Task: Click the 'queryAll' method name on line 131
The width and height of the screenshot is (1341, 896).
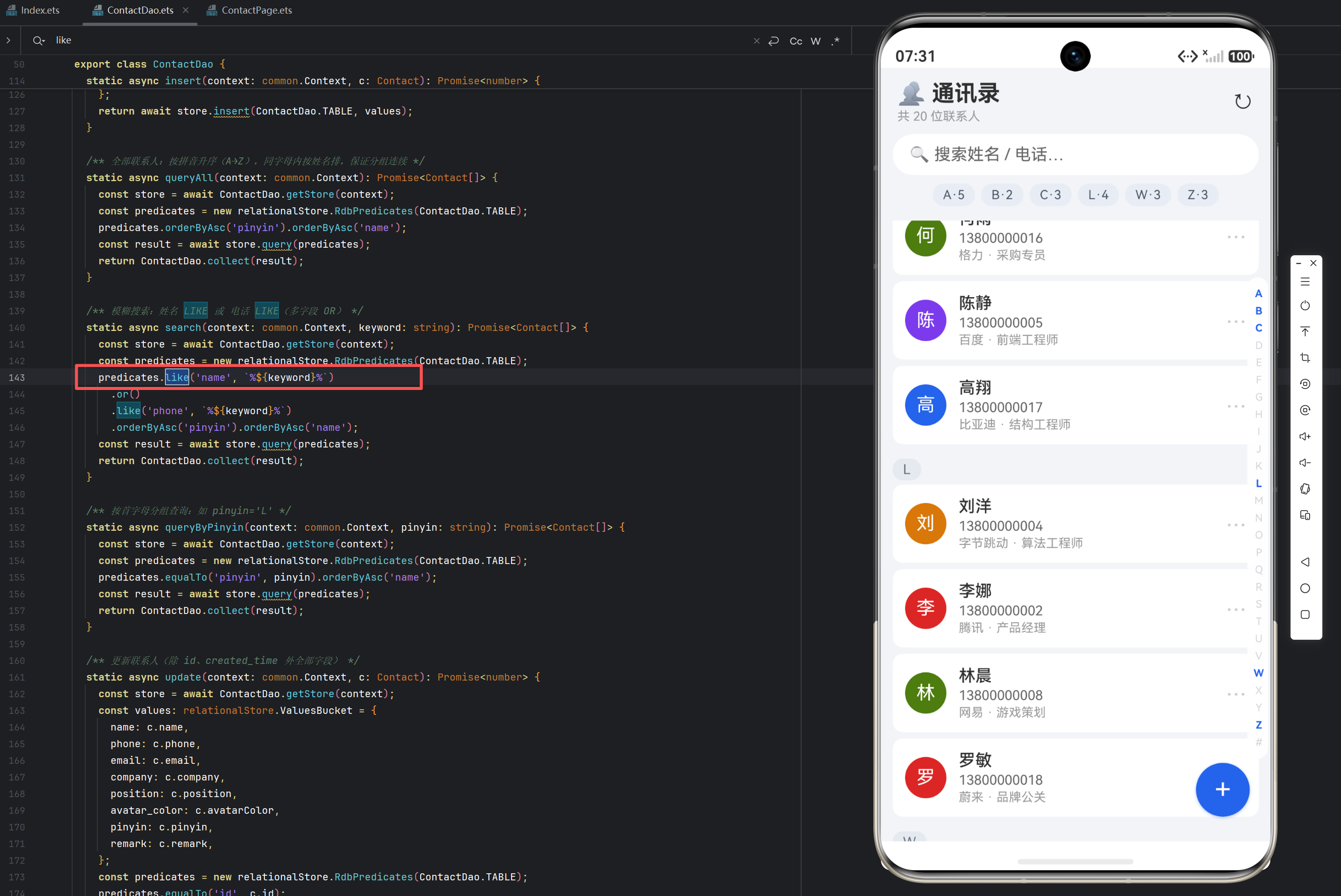Action: (x=189, y=178)
